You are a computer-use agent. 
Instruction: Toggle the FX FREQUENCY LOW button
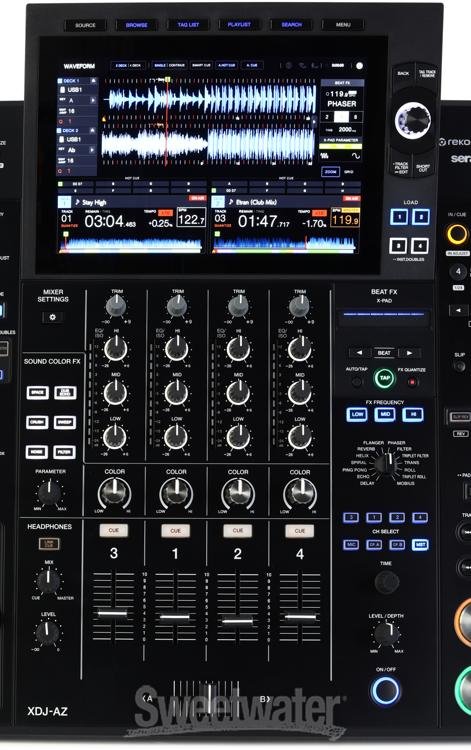tap(357, 414)
